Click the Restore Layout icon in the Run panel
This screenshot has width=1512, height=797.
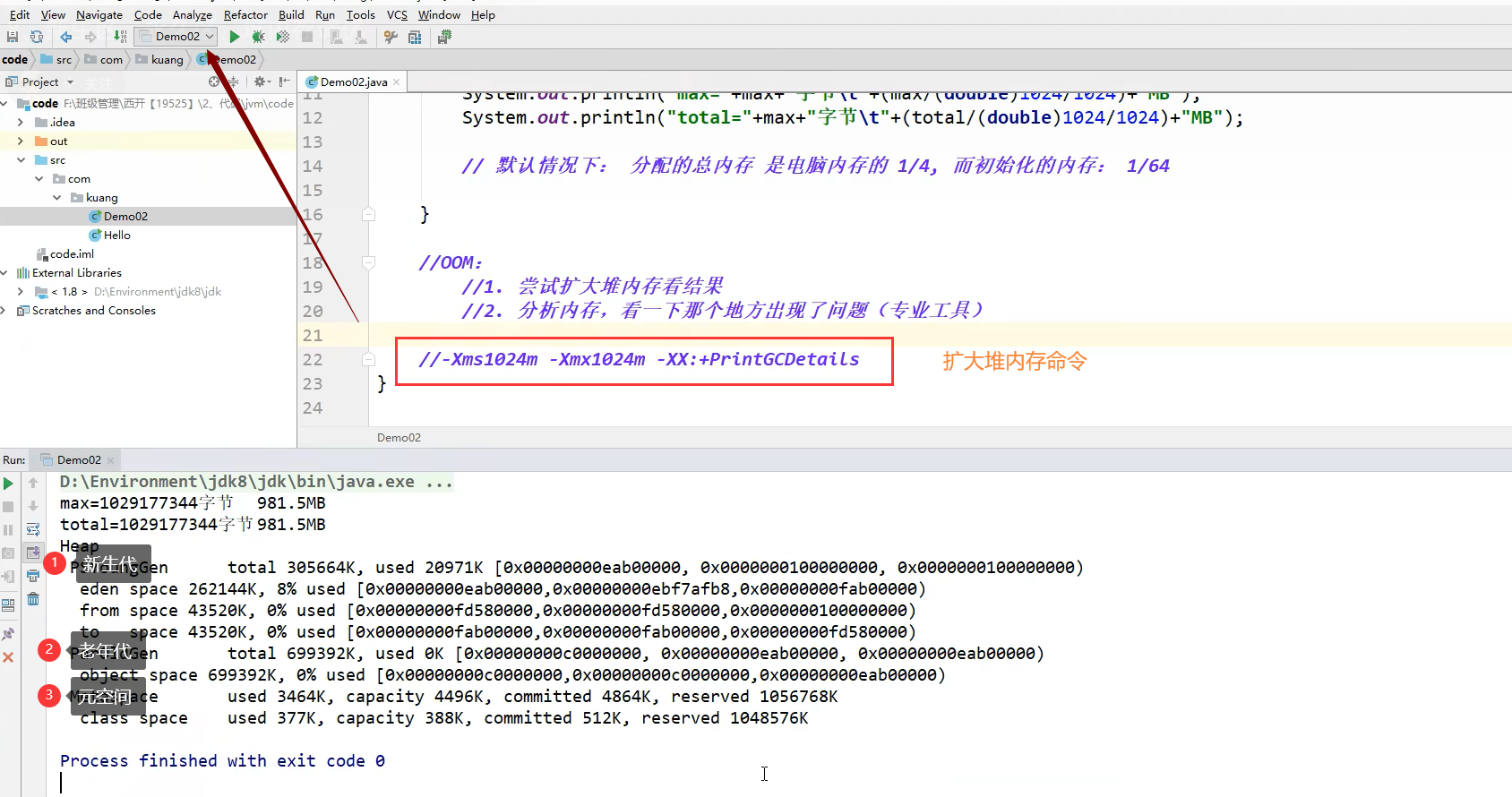tap(8, 605)
